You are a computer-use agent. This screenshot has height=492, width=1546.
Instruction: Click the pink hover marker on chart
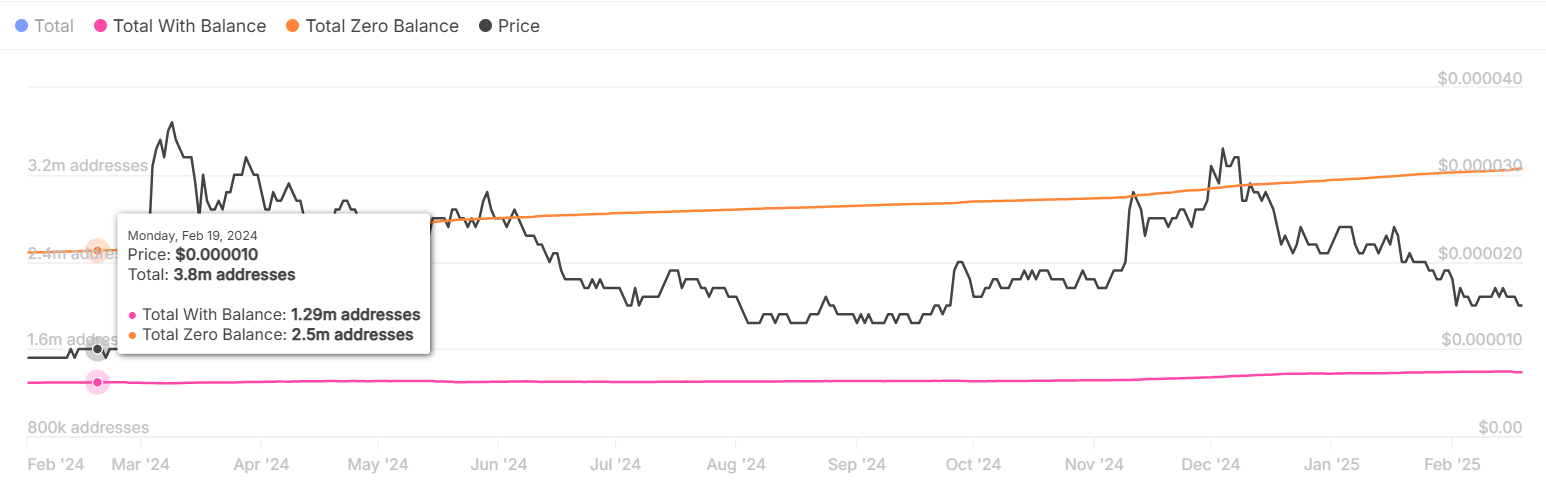[97, 383]
